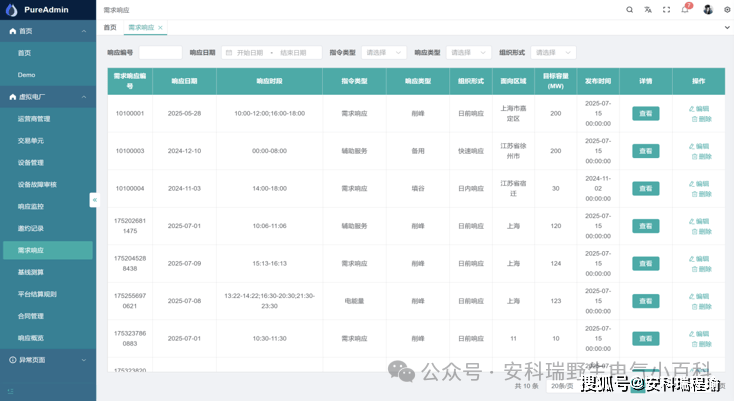Open 交易单元 in the sidebar

tap(48, 141)
